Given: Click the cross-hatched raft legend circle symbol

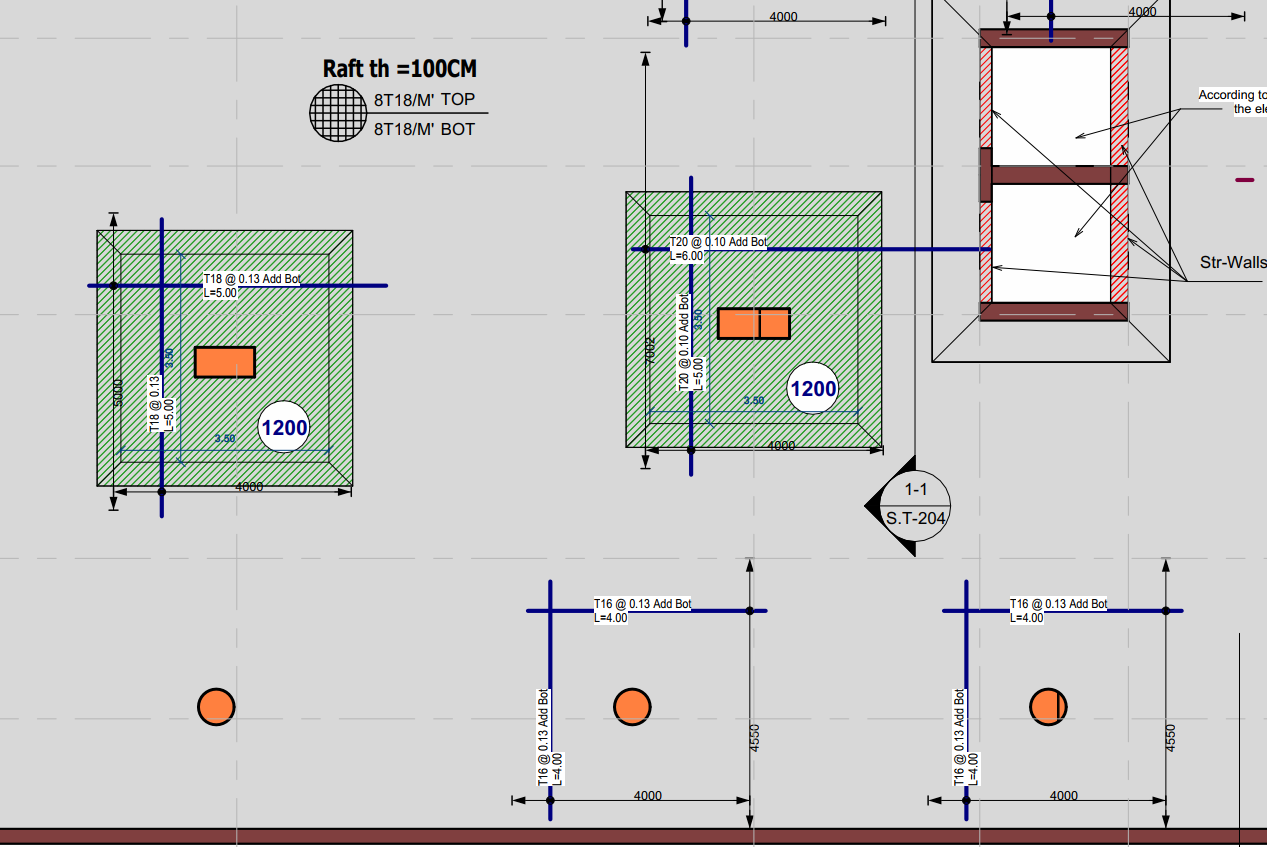Looking at the screenshot, I should click(x=339, y=112).
